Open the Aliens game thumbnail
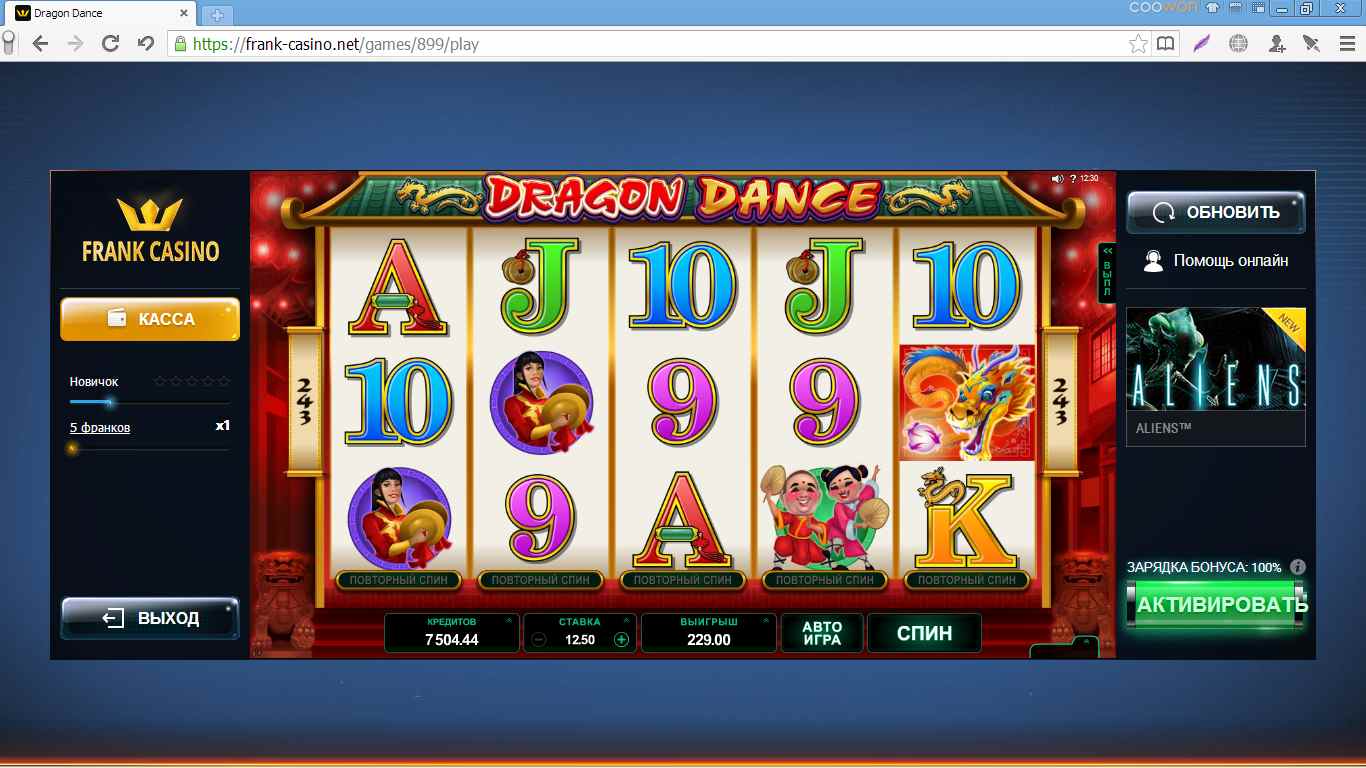The height and width of the screenshot is (768, 1366). pos(1216,376)
